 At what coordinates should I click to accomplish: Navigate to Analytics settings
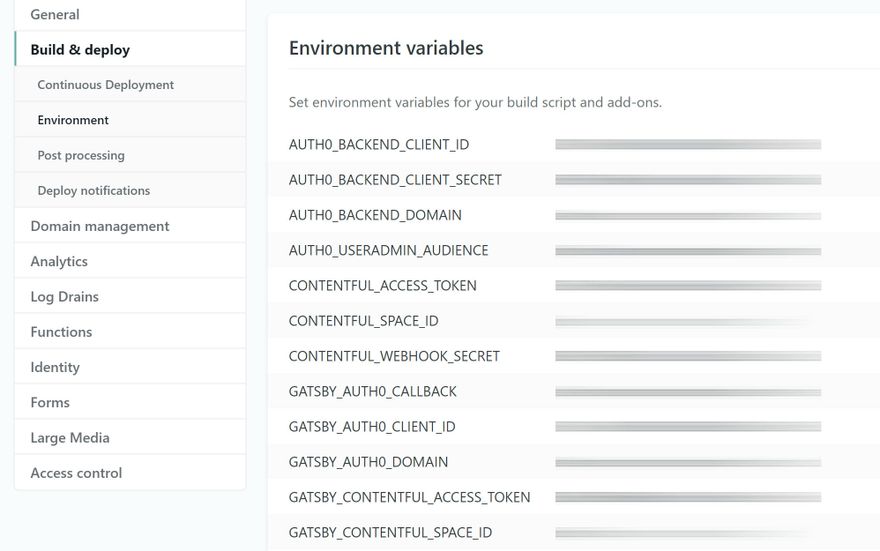pos(59,262)
